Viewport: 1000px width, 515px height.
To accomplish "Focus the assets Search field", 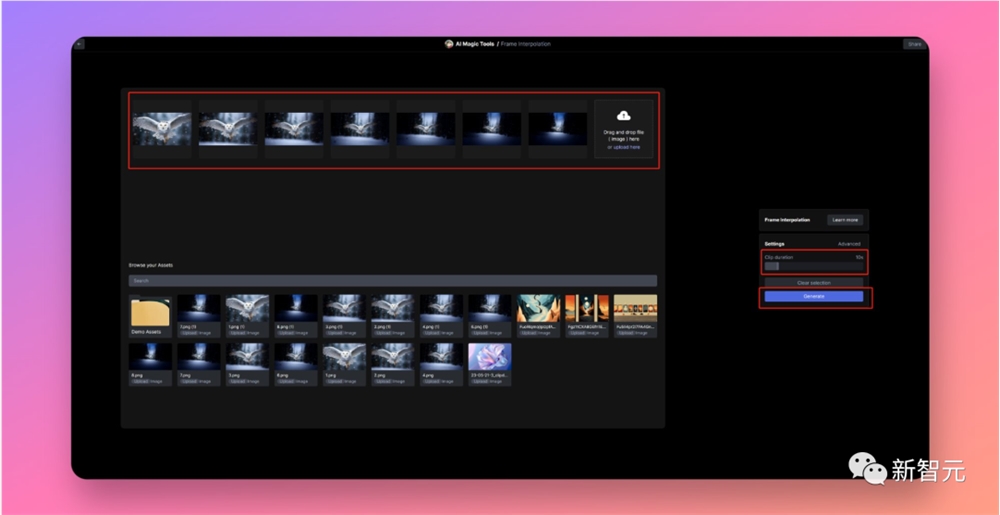I will pos(393,280).
